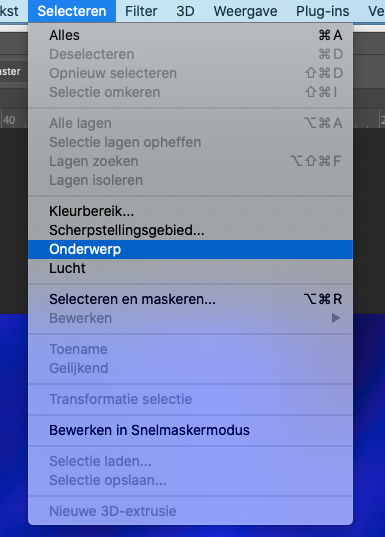Click the Transformatie selectie entry

[190, 399]
